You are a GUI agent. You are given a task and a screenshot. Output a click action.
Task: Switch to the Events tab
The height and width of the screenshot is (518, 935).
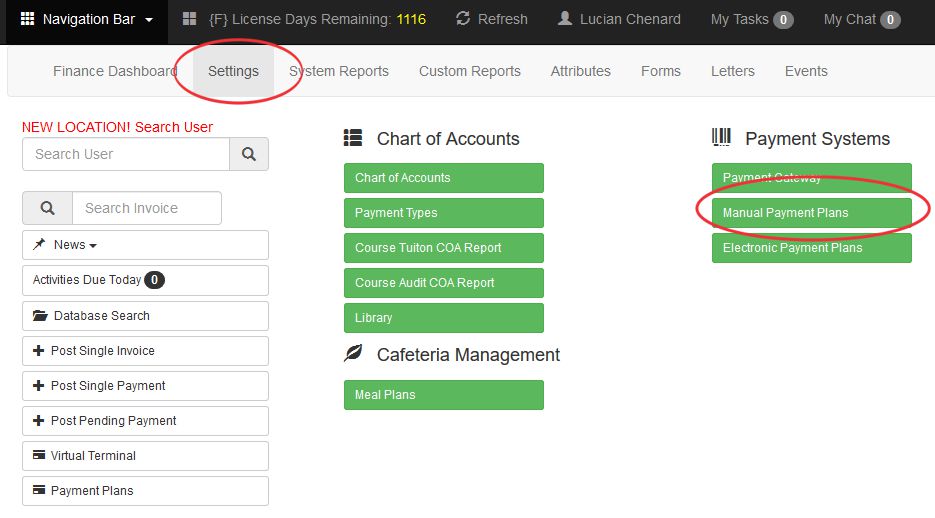tap(806, 71)
